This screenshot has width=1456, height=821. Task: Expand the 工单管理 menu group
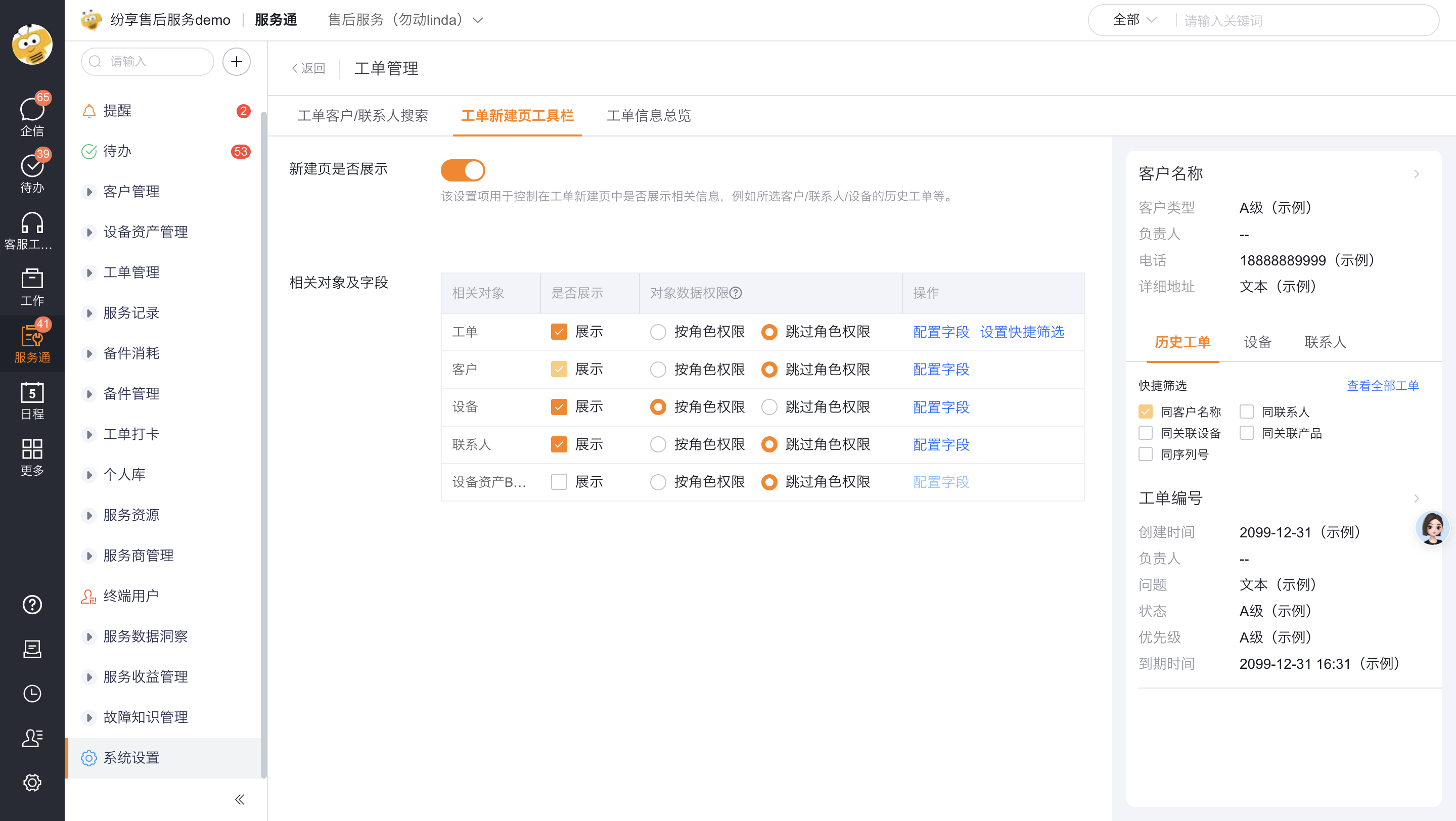89,273
